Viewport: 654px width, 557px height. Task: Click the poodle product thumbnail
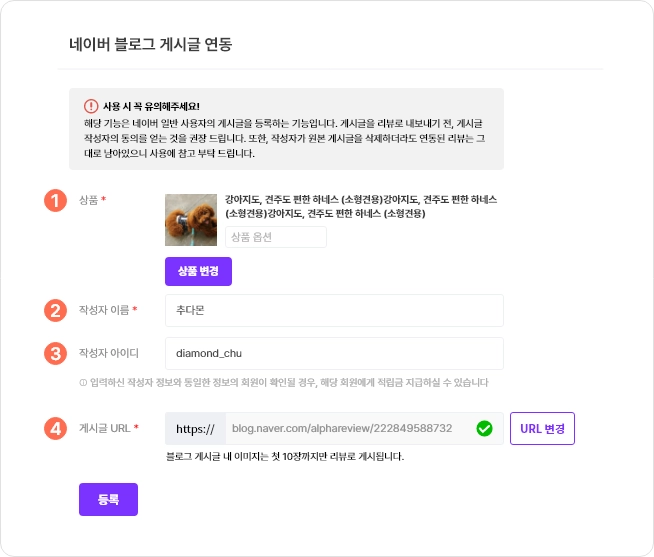tap(191, 220)
